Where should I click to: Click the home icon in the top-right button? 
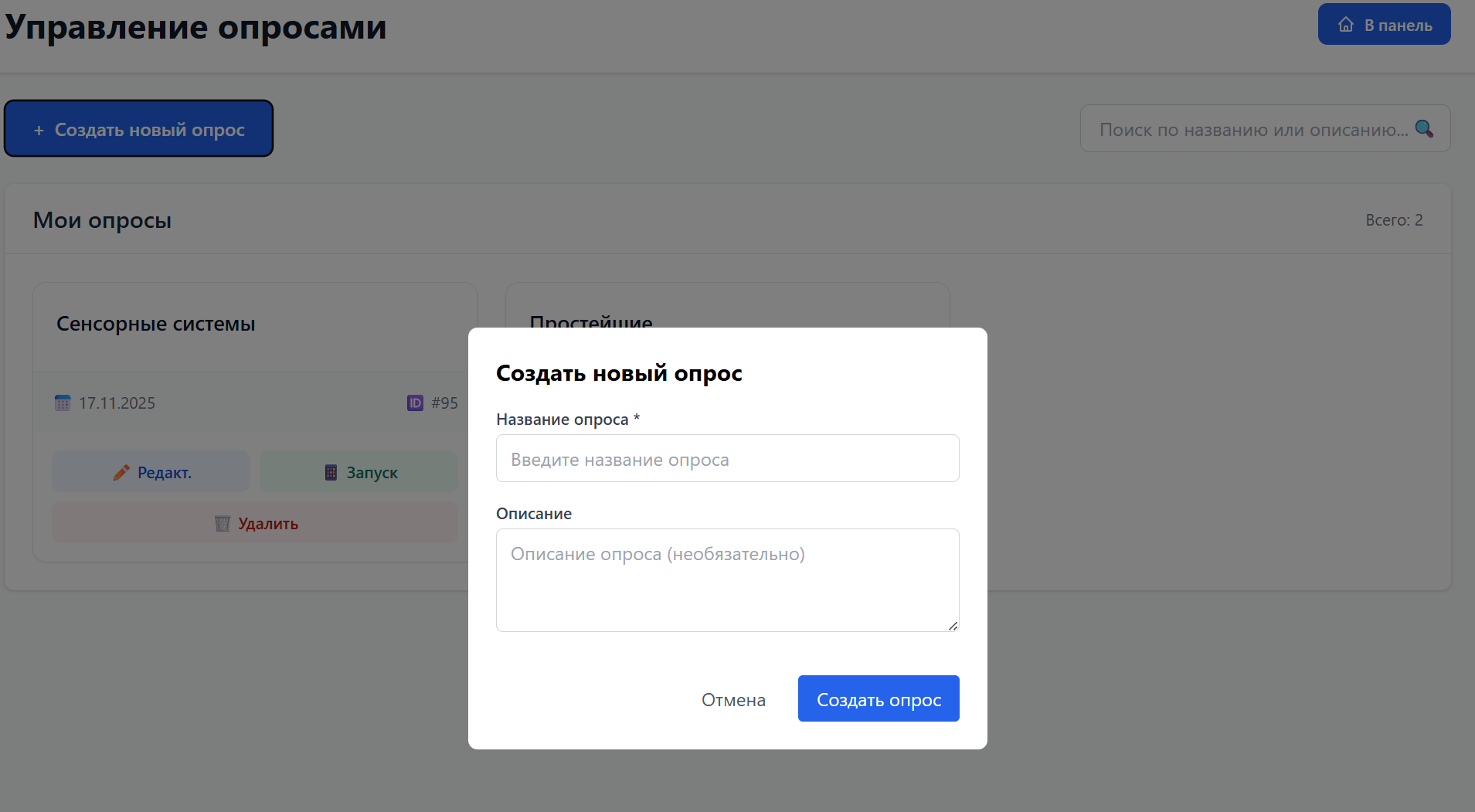(1346, 25)
